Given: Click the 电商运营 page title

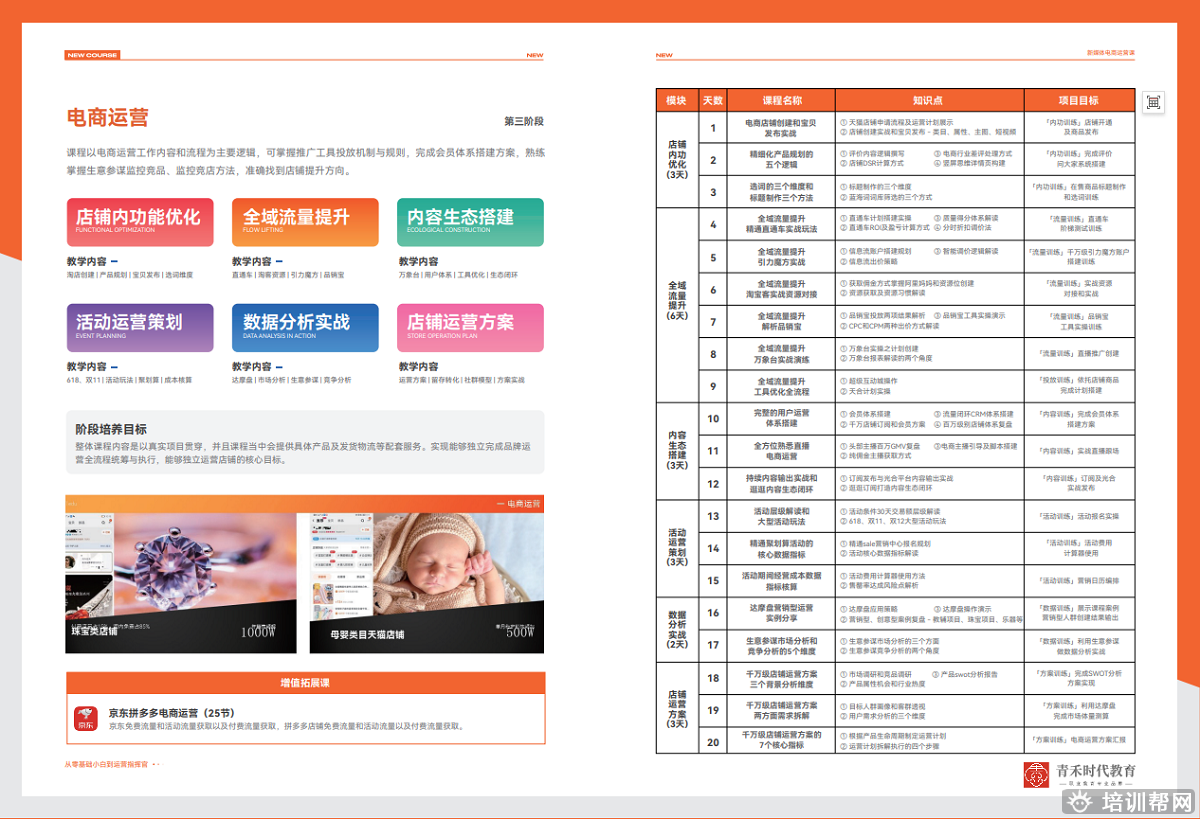Looking at the screenshot, I should click(108, 118).
